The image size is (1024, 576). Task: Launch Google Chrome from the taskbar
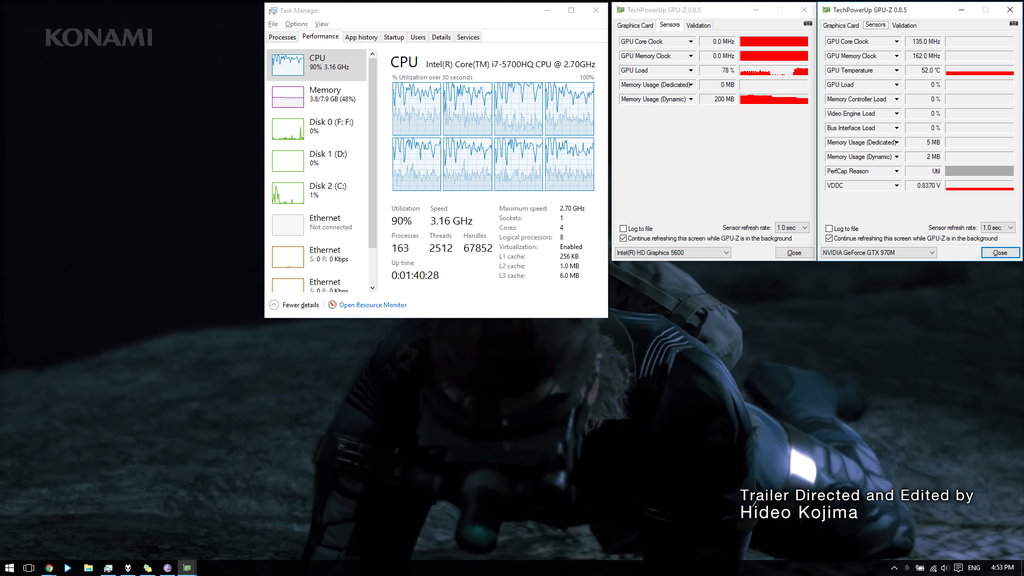click(x=49, y=568)
